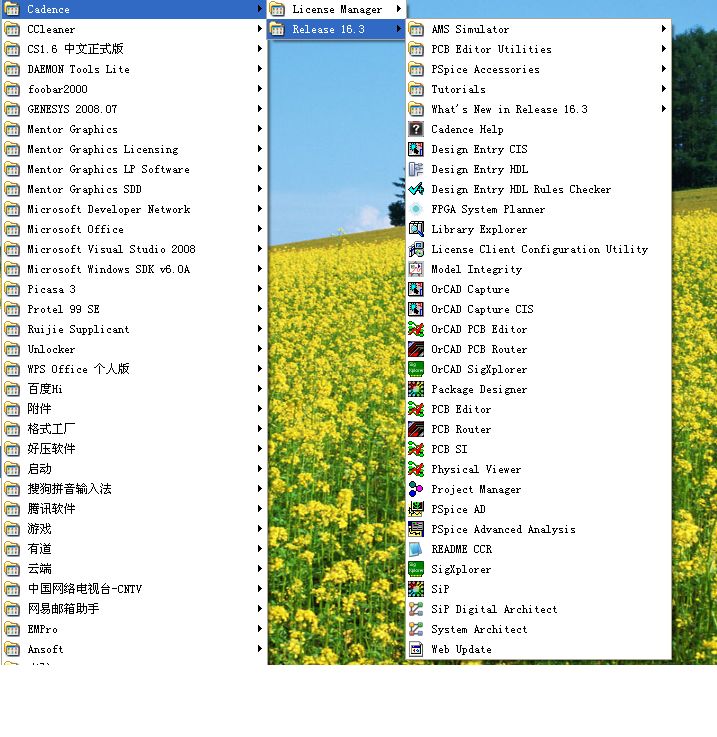The width and height of the screenshot is (717, 737).
Task: Open the WPS Office 个人版 group
Action: point(134,369)
